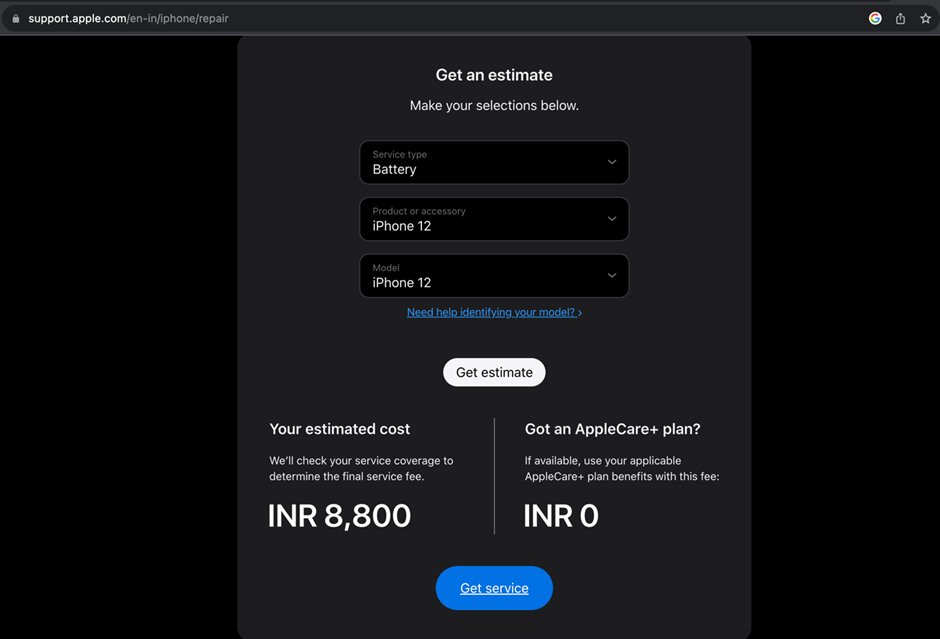This screenshot has height=639, width=940.
Task: Click the chevron arrow beside Battery
Action: (x=611, y=162)
